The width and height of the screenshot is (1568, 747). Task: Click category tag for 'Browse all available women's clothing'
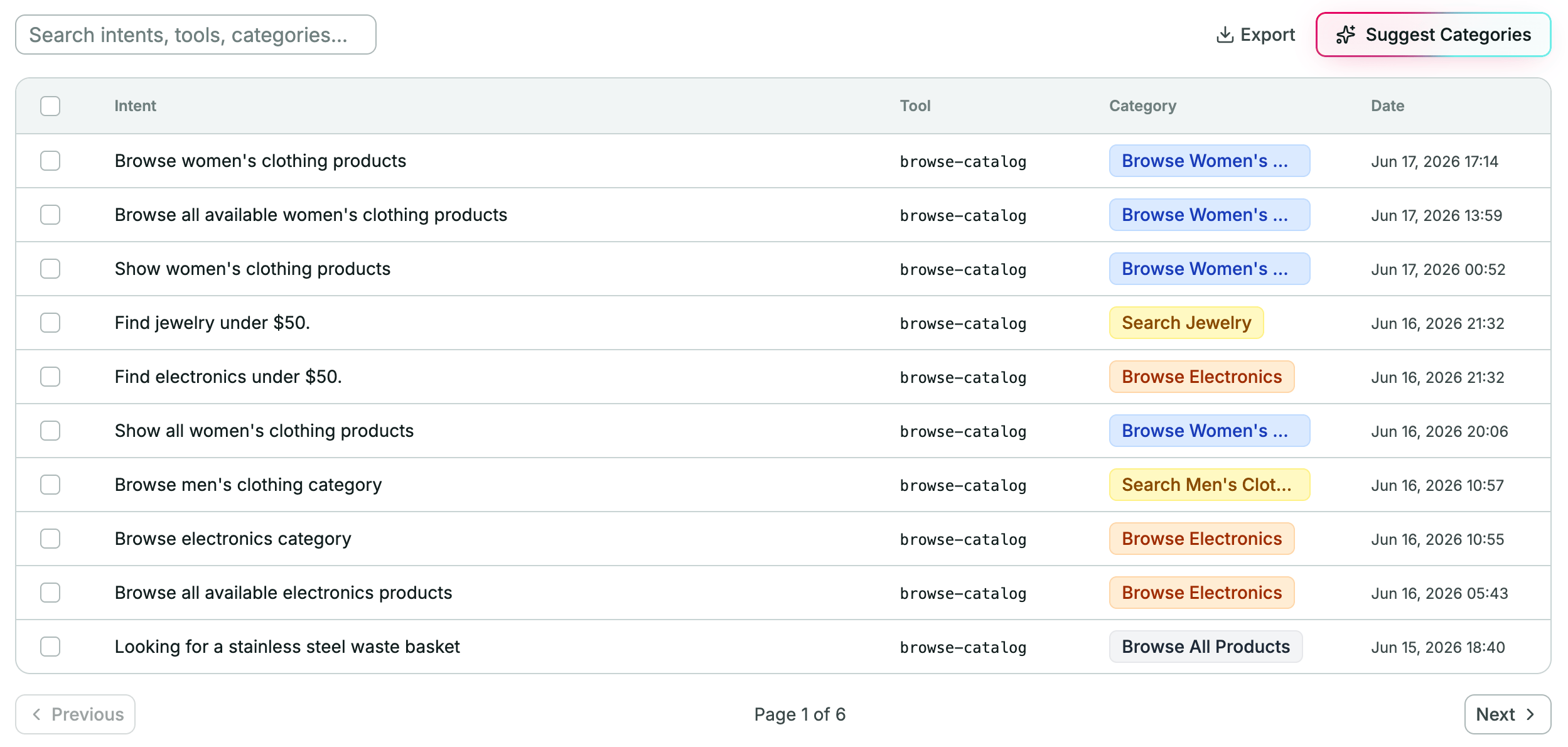[x=1210, y=215]
